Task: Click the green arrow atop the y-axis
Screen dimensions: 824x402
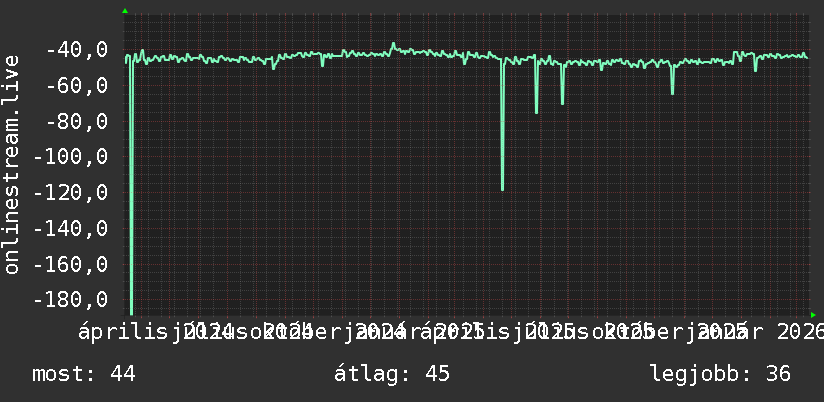Action: point(125,11)
